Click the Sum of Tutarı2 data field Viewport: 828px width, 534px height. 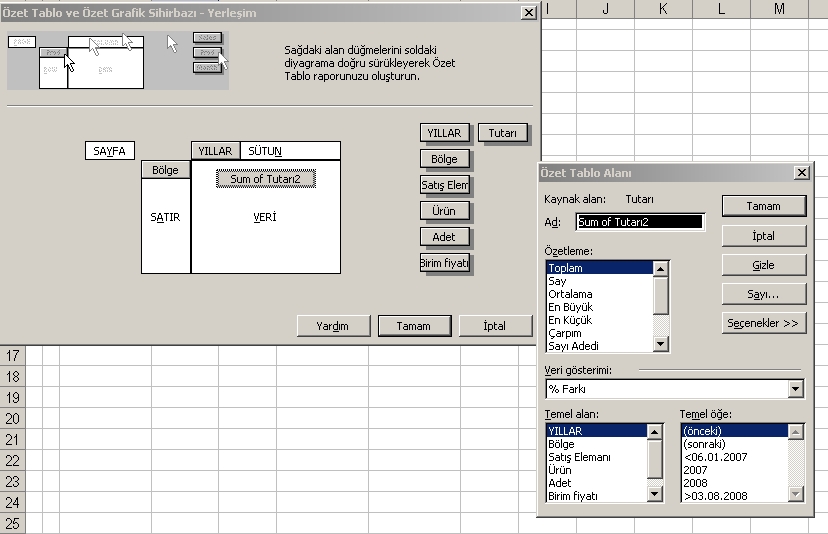tap(265, 179)
